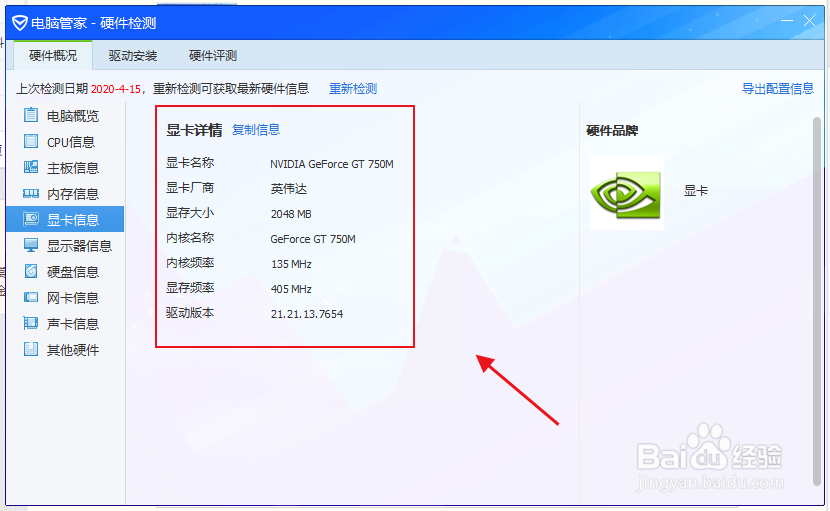Screen dimensions: 830x511
Task: Click the 显卡信息 graphics card icon
Action: 31,219
